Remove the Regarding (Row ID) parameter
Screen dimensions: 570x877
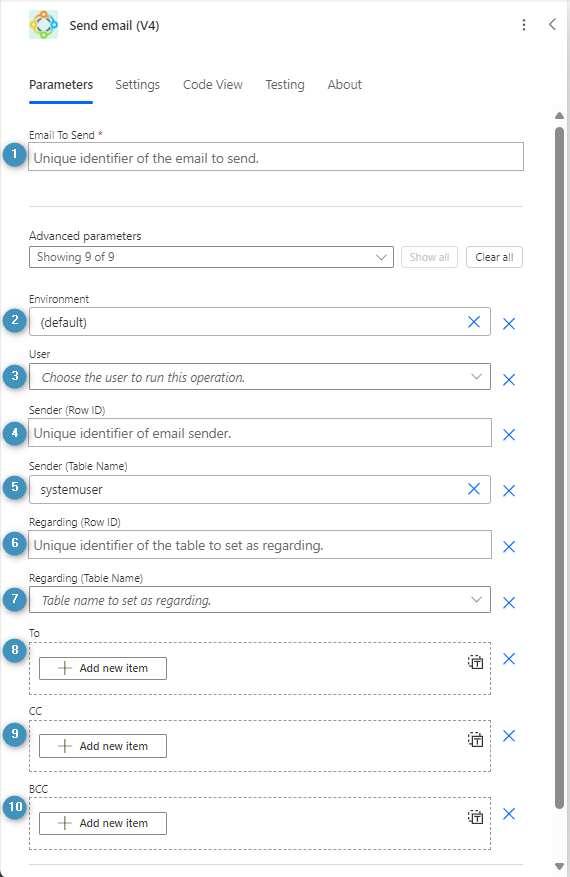click(509, 546)
